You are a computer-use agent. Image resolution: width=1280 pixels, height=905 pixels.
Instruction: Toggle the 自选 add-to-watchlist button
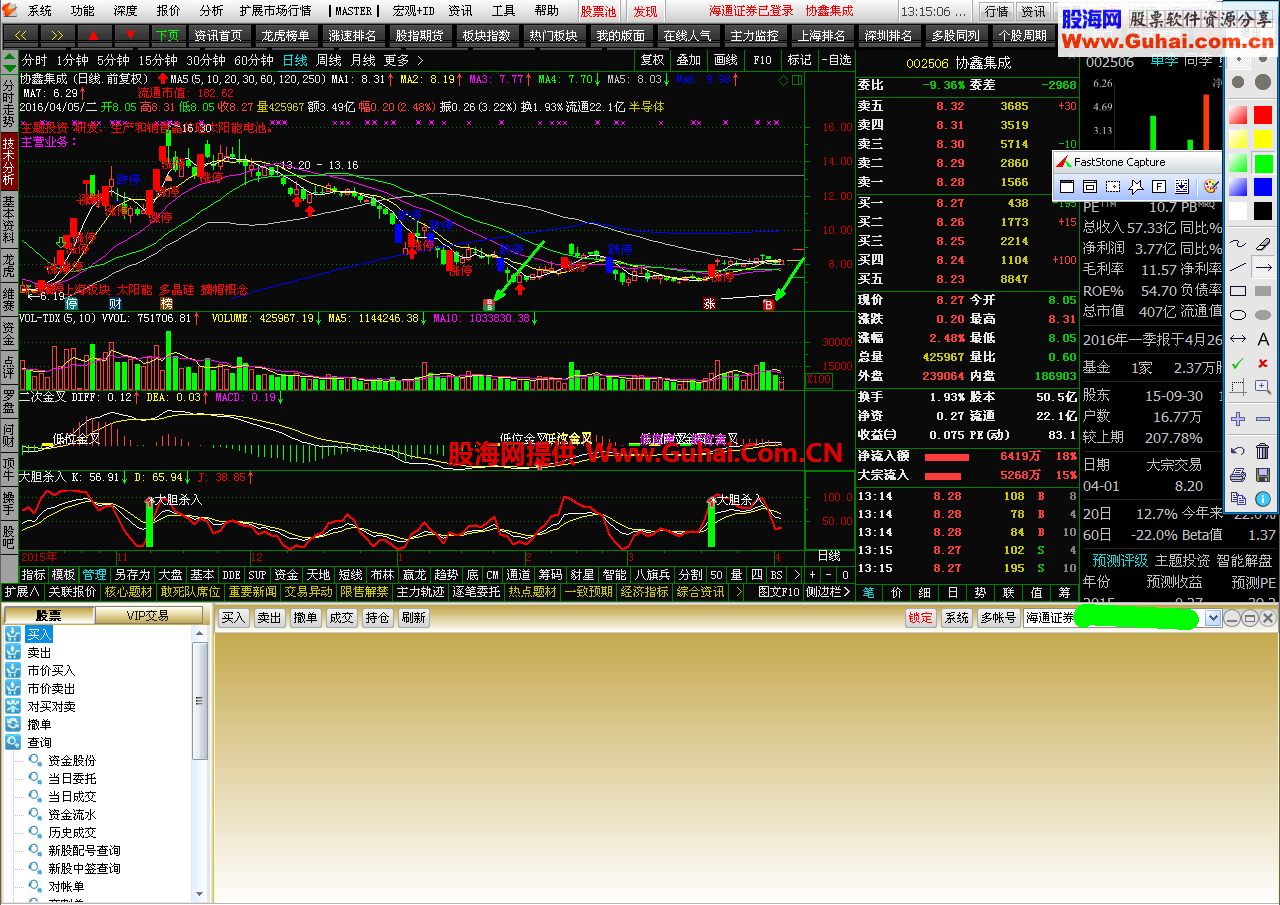pyautogui.click(x=835, y=60)
